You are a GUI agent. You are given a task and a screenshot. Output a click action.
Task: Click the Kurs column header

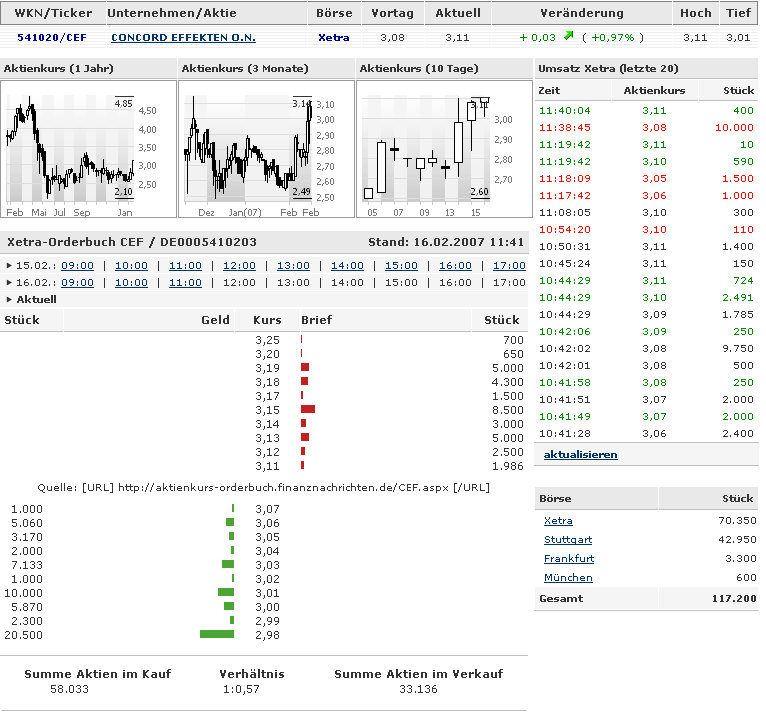pos(267,320)
